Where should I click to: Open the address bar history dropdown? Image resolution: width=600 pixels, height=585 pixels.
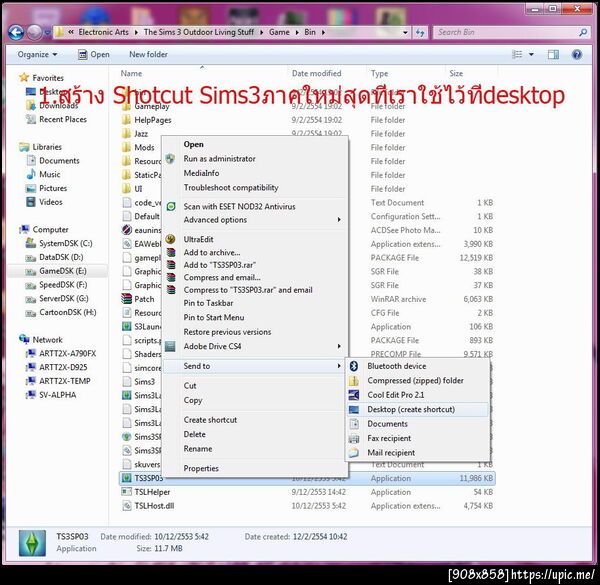coord(405,33)
